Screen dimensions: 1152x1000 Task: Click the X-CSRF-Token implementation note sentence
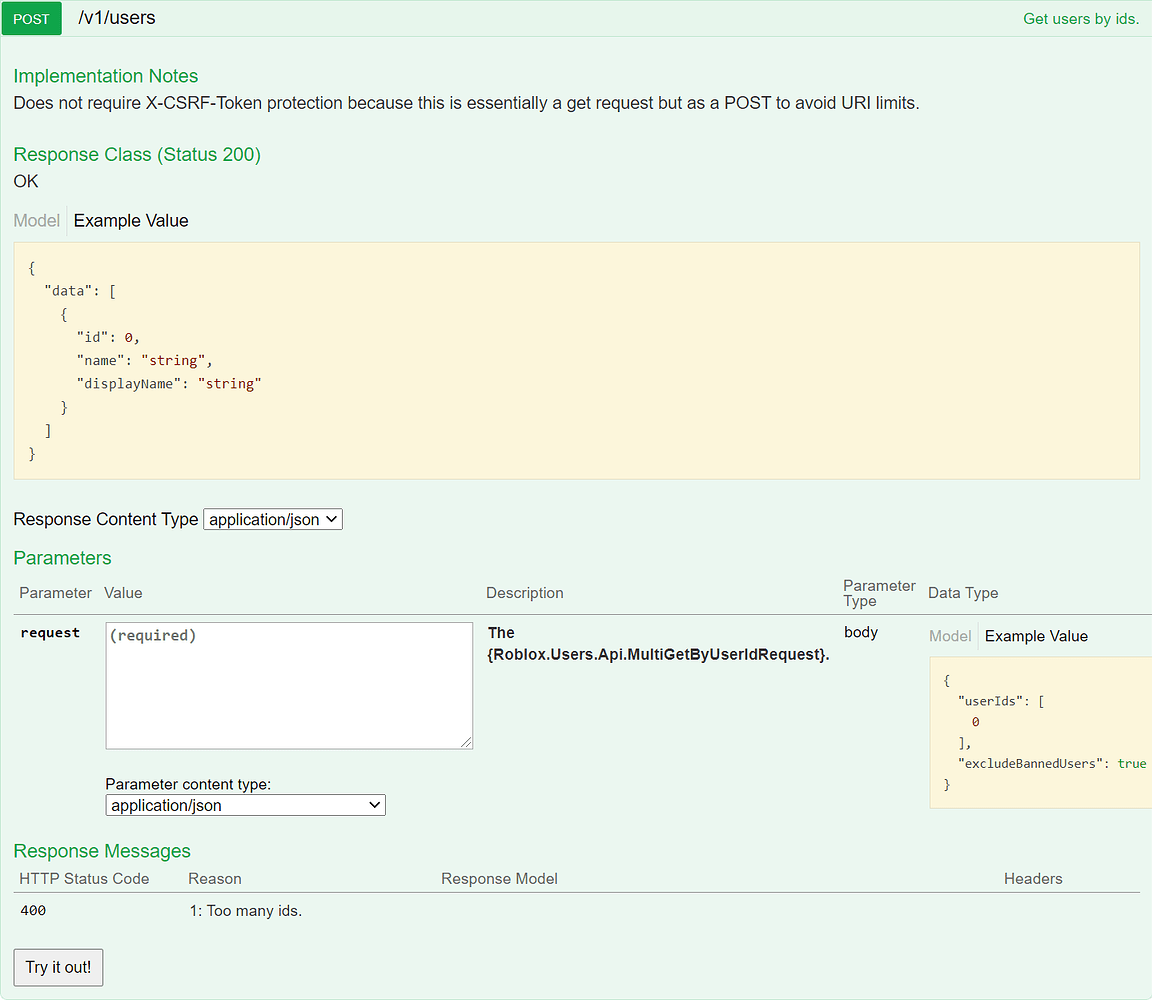[x=467, y=103]
